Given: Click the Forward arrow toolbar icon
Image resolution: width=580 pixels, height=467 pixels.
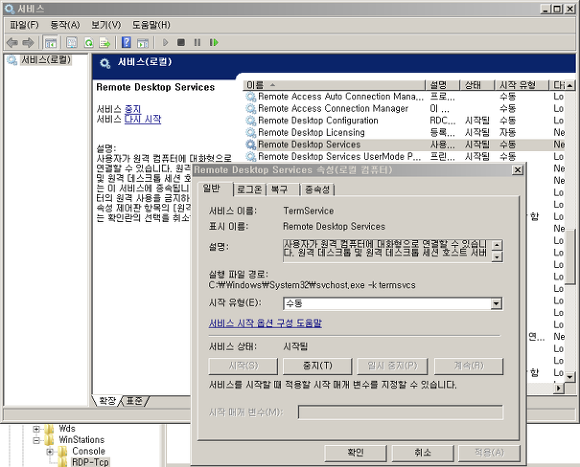Looking at the screenshot, I should tap(28, 43).
